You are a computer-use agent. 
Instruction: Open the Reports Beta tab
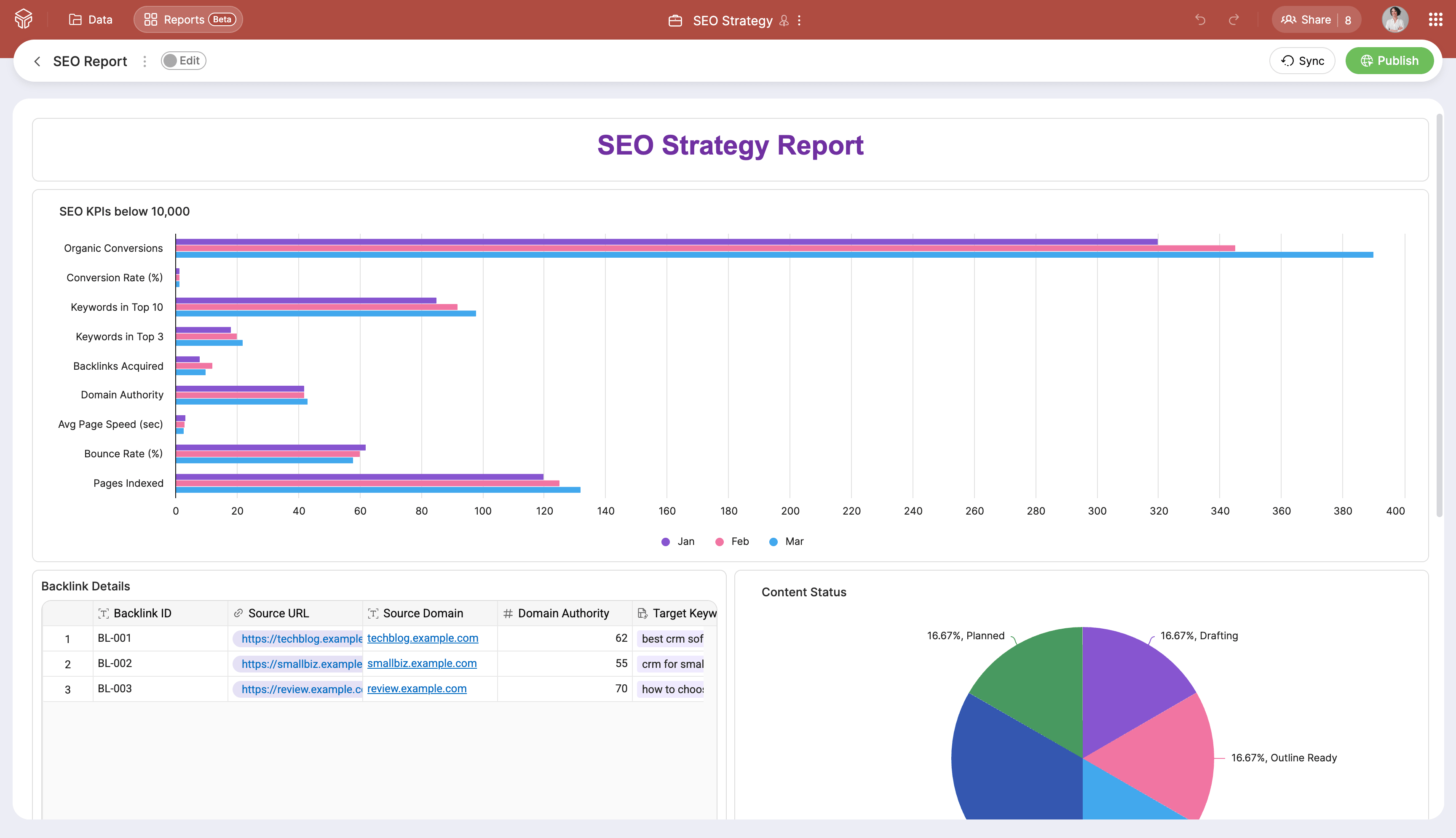tap(188, 19)
